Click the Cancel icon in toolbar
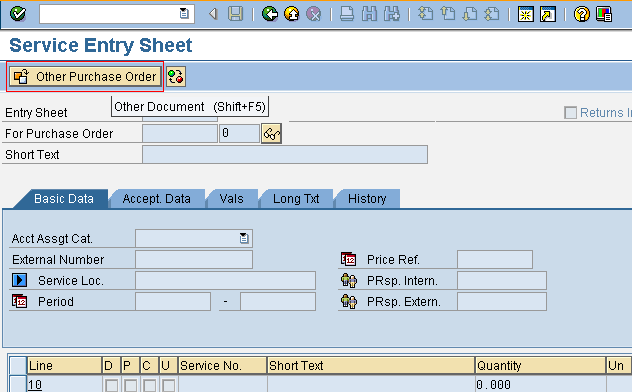This screenshot has width=632, height=392. 314,14
